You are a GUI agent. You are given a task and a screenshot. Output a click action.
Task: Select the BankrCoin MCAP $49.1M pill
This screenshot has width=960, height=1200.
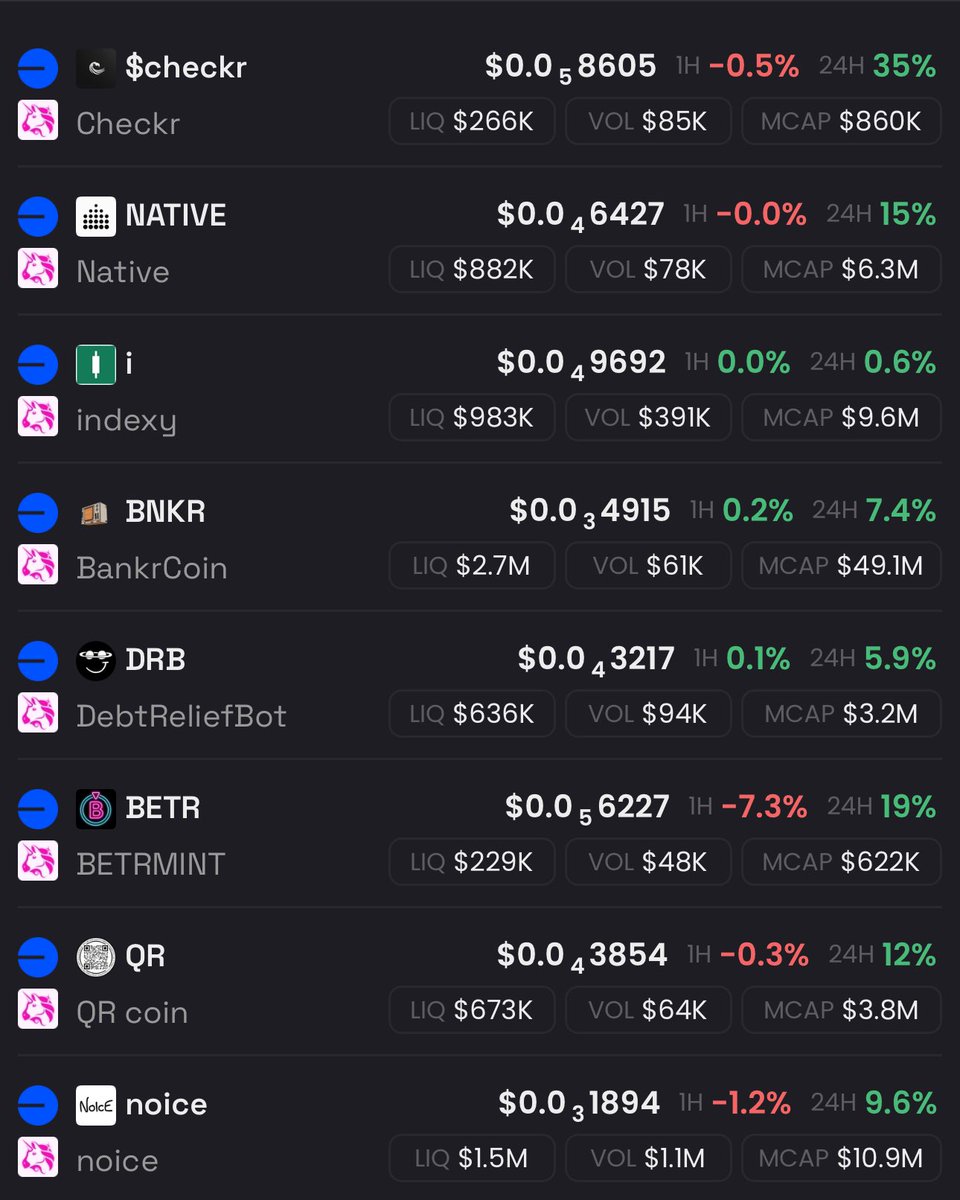[841, 566]
